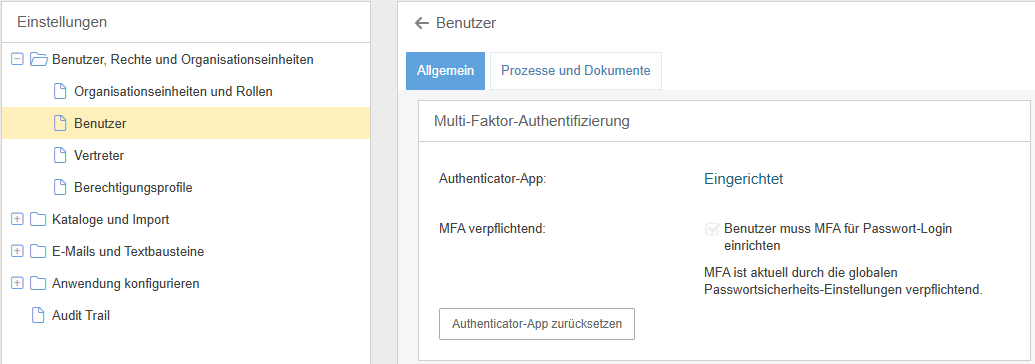Click document icon of highlighted Benutzer row
1035x364 pixels.
point(60,123)
